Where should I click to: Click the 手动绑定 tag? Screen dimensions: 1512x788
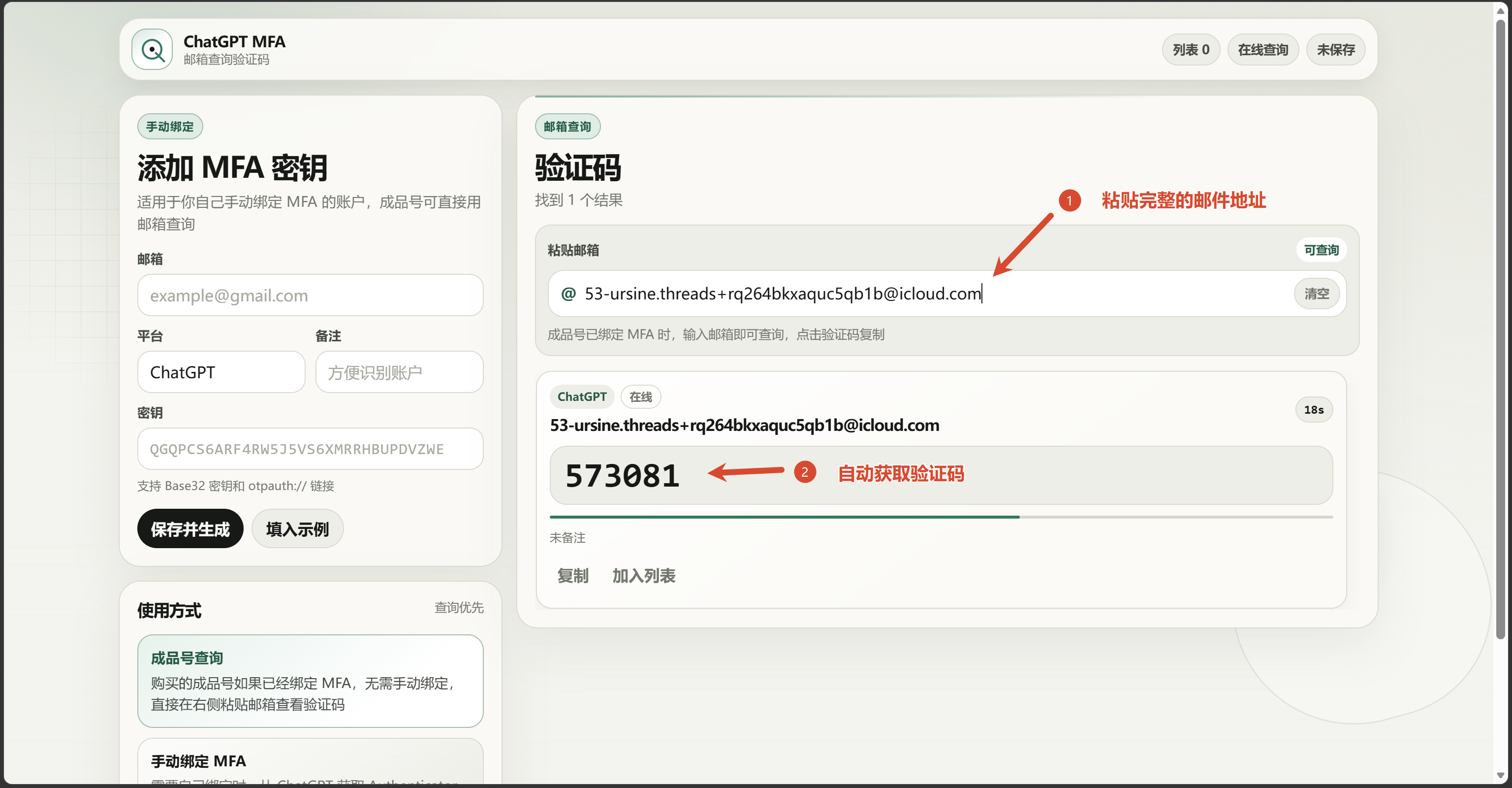(170, 127)
